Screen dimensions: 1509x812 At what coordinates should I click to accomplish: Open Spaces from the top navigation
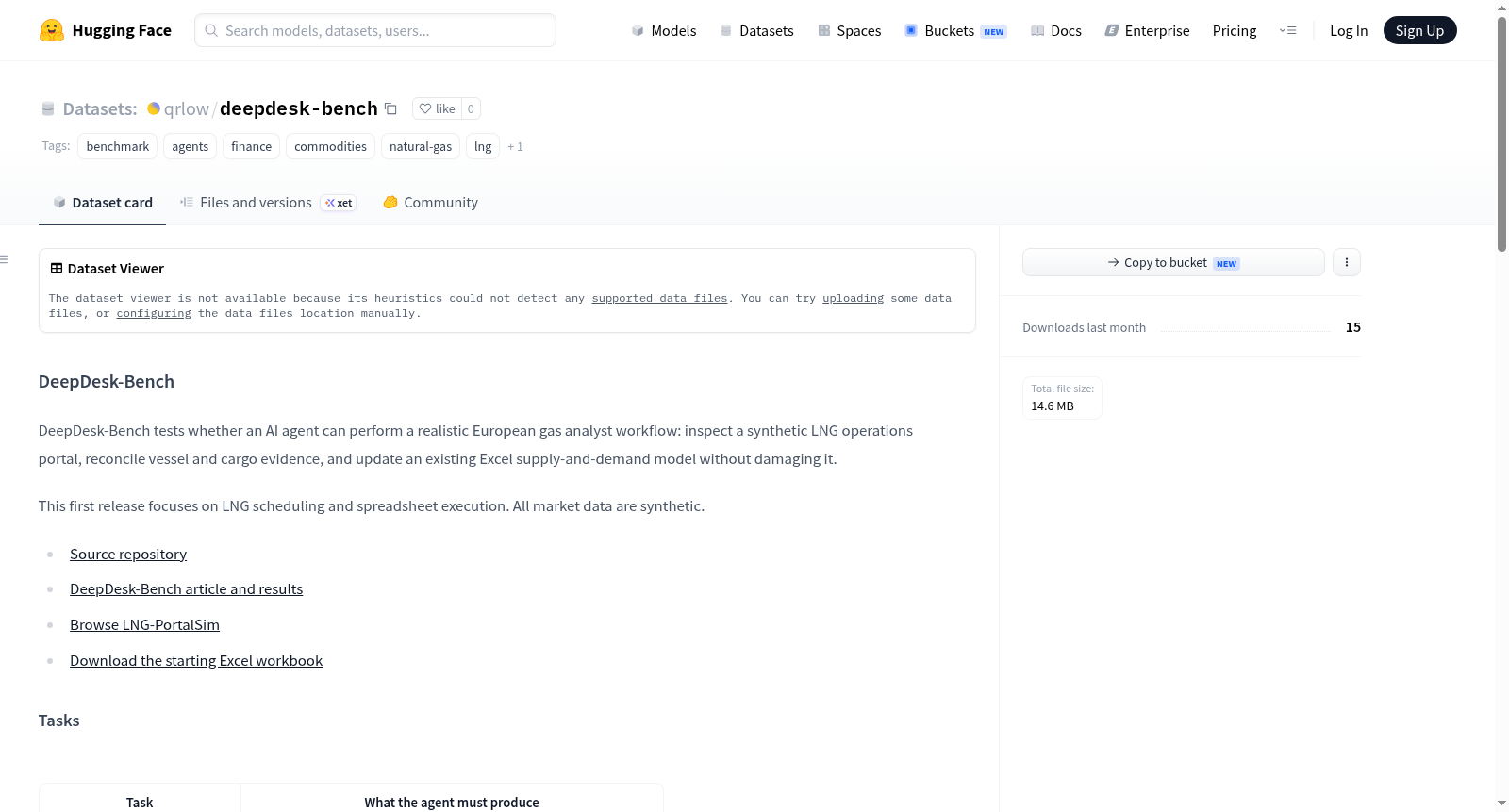[x=850, y=30]
